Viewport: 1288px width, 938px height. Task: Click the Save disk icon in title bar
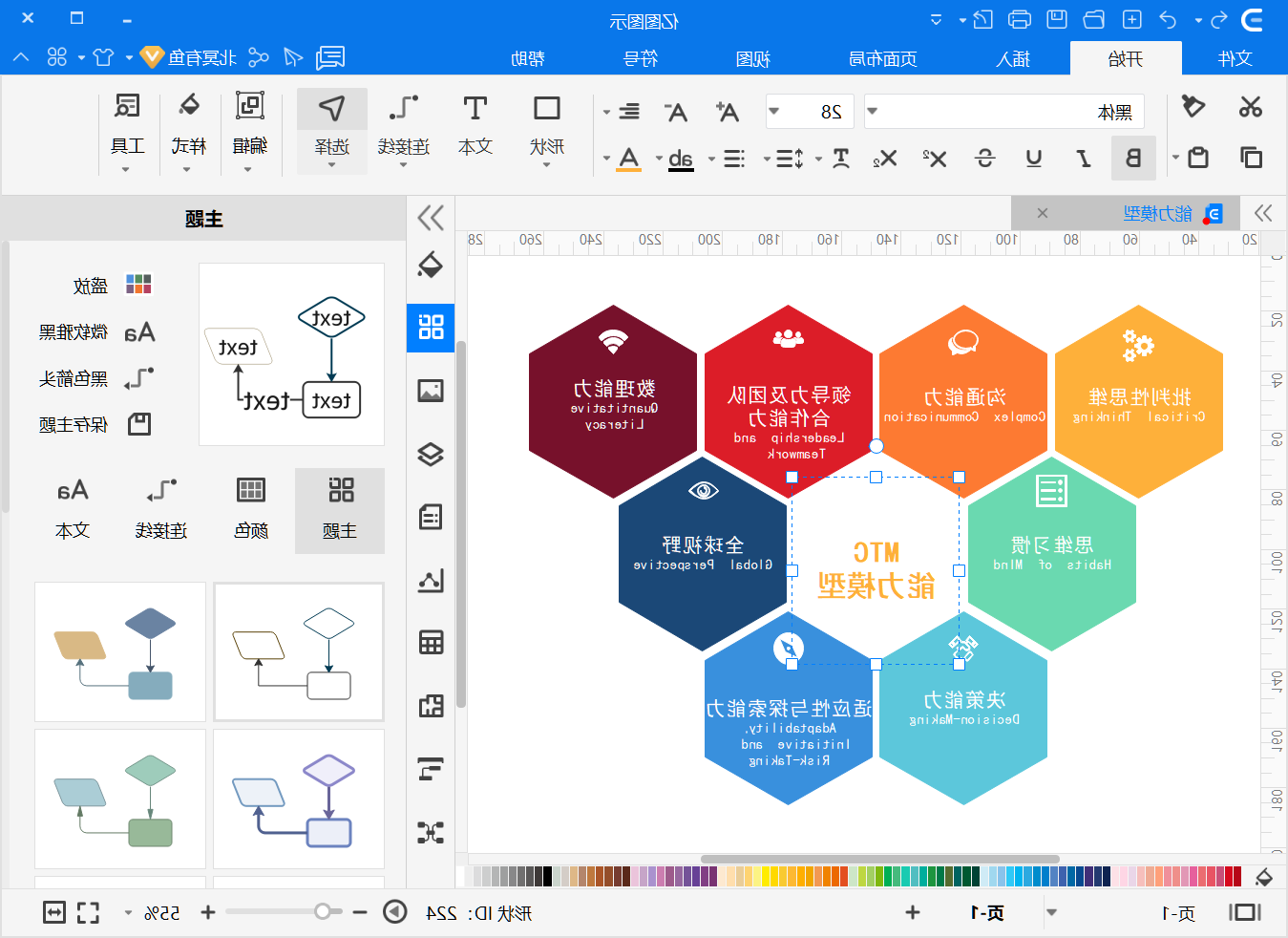tap(1057, 19)
